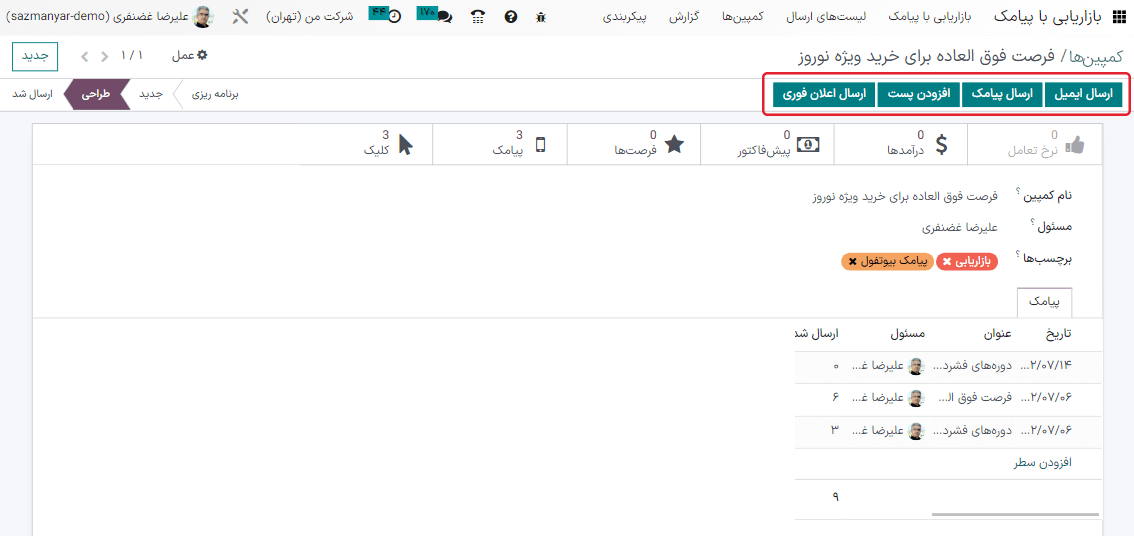1134x536 pixels.
Task: Click the ارسال پیامک button
Action: [1002, 94]
